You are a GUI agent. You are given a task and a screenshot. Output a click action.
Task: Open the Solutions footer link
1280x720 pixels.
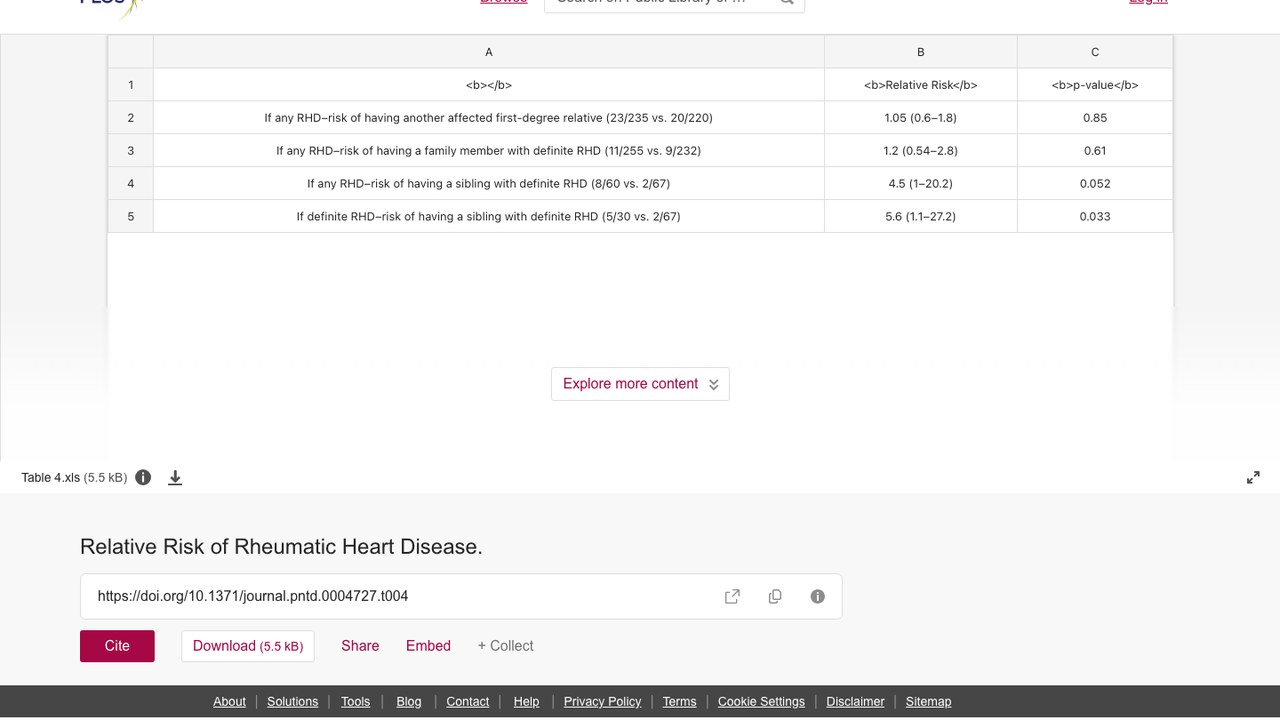pos(292,702)
